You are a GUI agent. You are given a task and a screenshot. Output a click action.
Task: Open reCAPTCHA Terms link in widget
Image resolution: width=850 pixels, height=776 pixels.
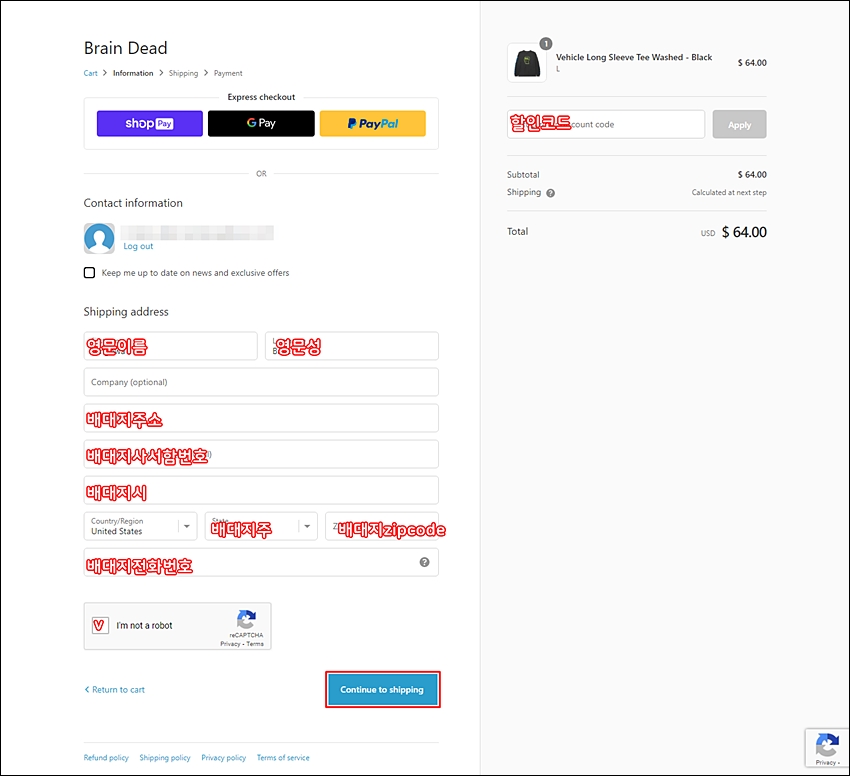[x=255, y=644]
